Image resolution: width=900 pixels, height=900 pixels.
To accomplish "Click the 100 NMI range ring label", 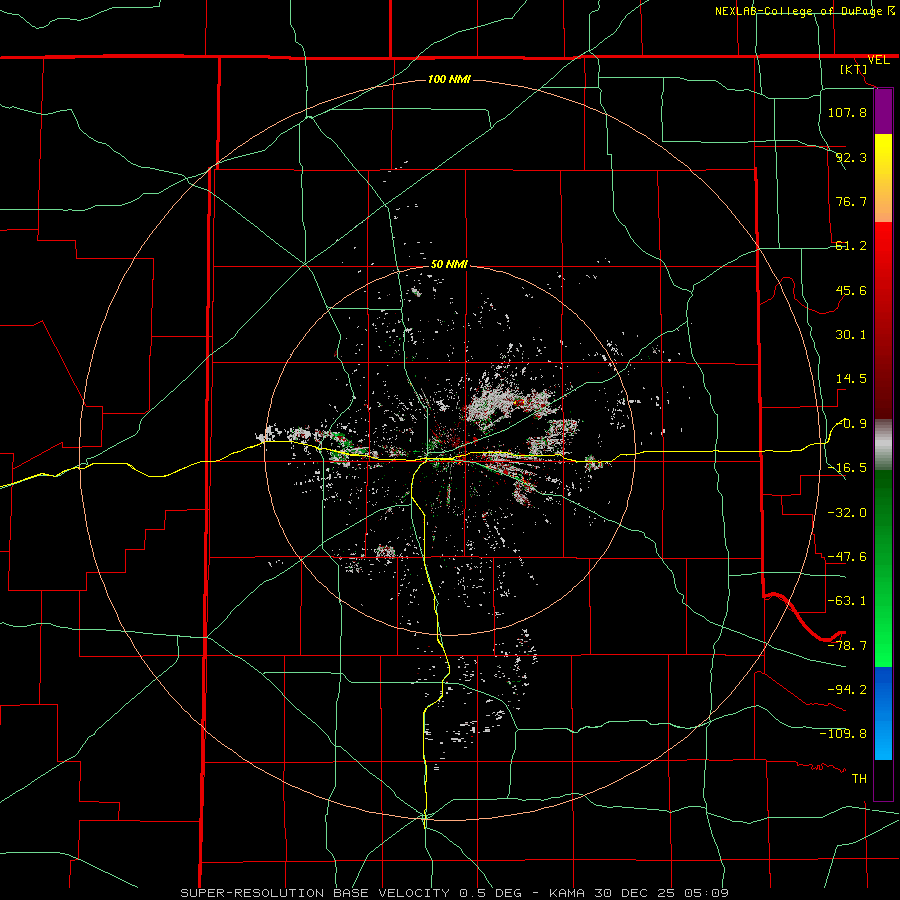I will [449, 79].
